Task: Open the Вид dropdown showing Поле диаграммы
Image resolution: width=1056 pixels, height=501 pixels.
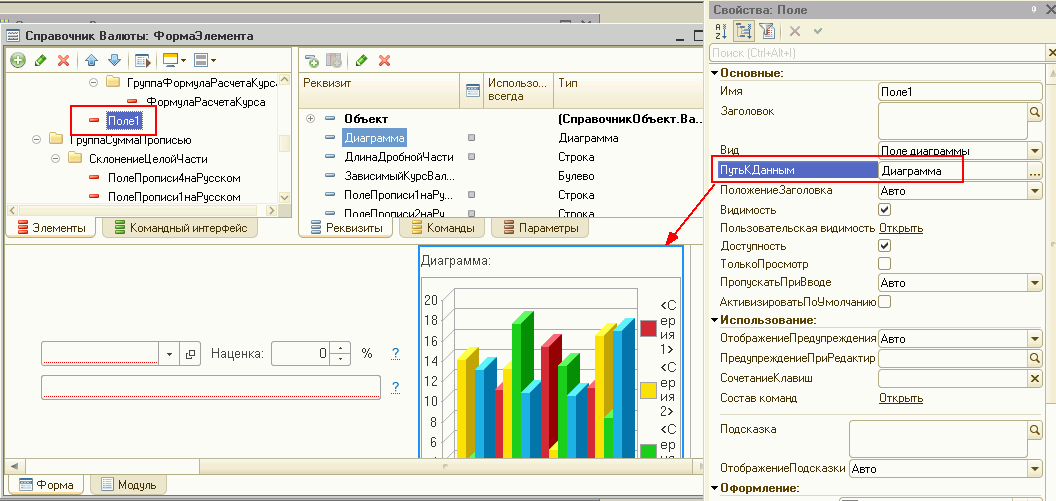Action: 1034,151
